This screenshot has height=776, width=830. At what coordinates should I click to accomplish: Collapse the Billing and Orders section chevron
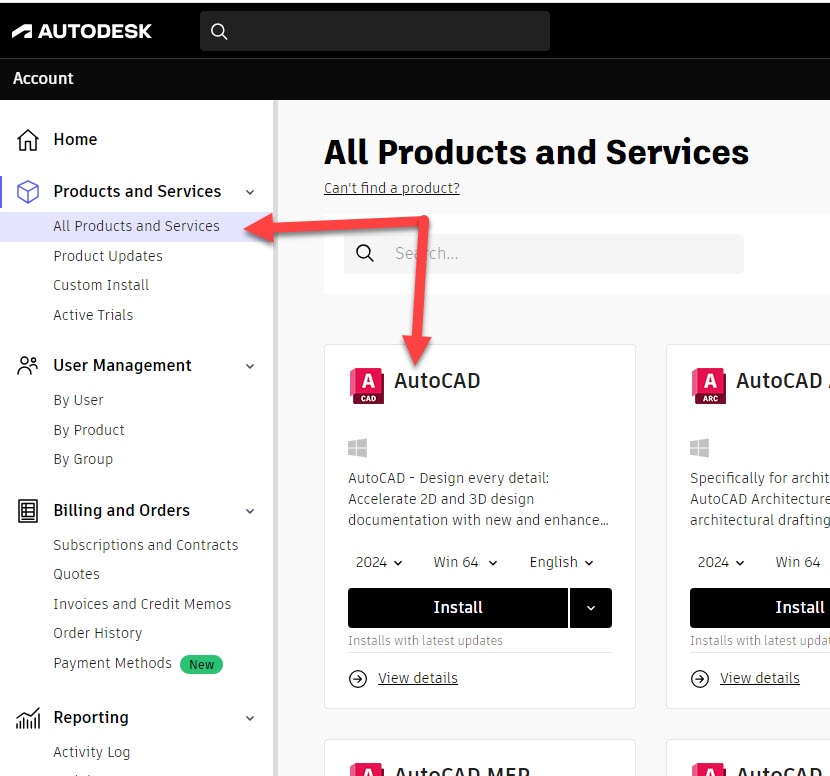(250, 511)
